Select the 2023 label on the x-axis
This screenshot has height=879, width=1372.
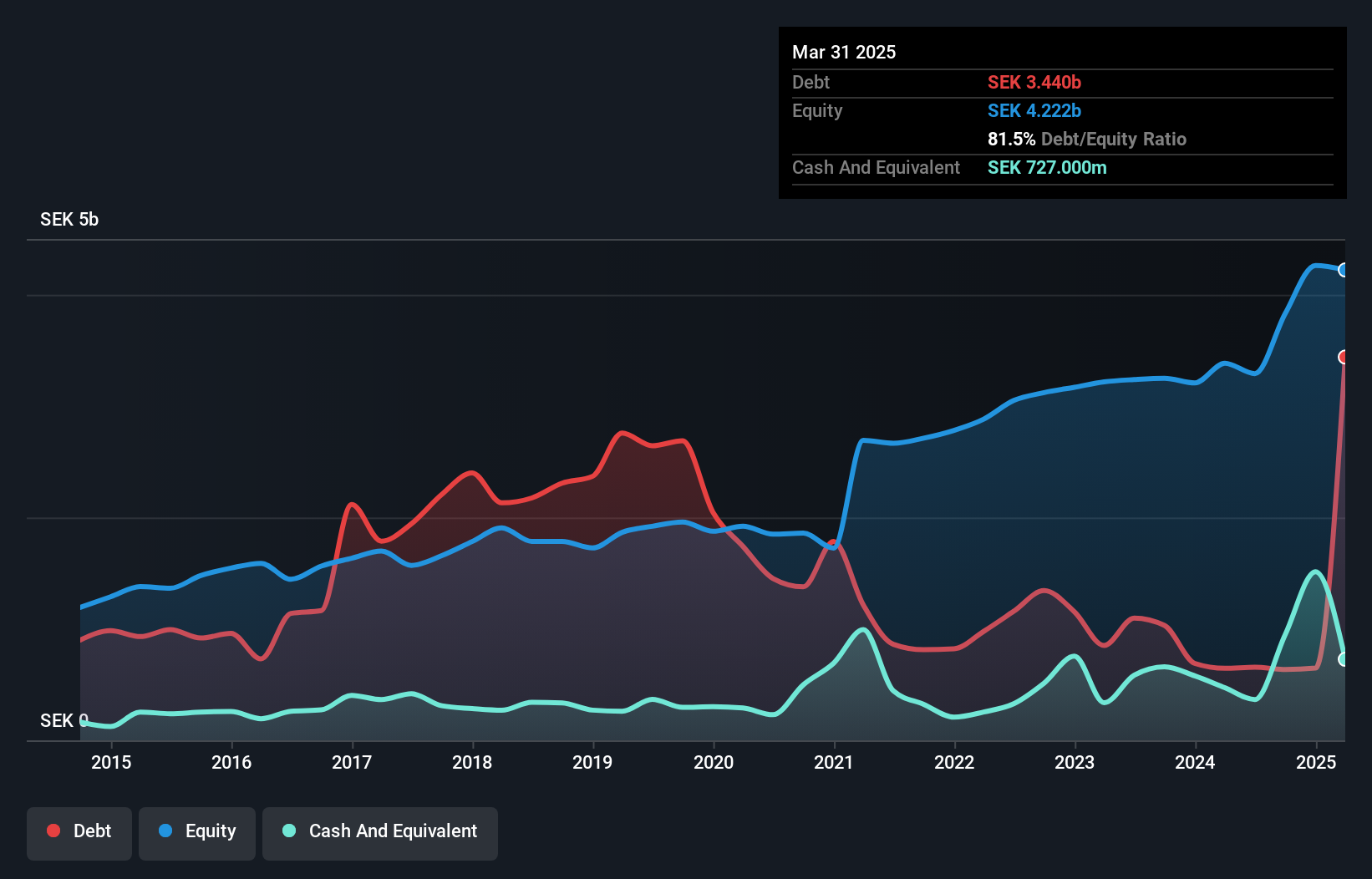click(x=1075, y=762)
